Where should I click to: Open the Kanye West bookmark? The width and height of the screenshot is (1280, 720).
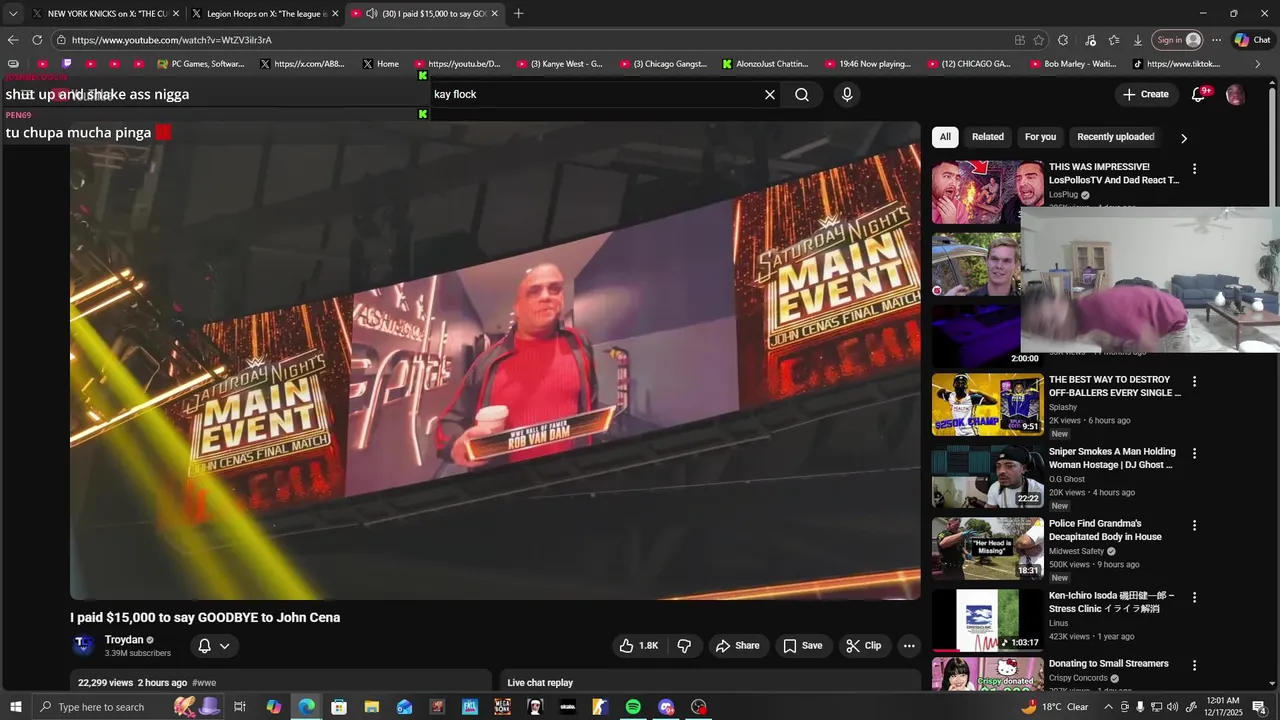point(560,64)
